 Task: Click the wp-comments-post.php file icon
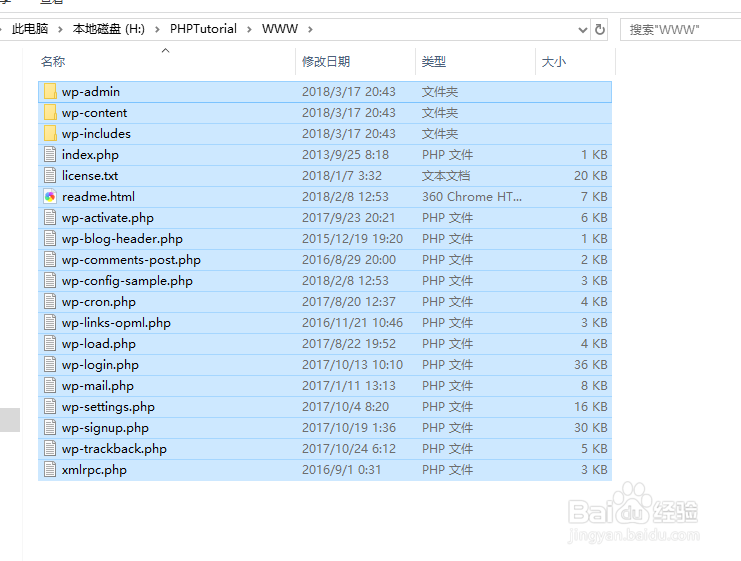(x=50, y=259)
